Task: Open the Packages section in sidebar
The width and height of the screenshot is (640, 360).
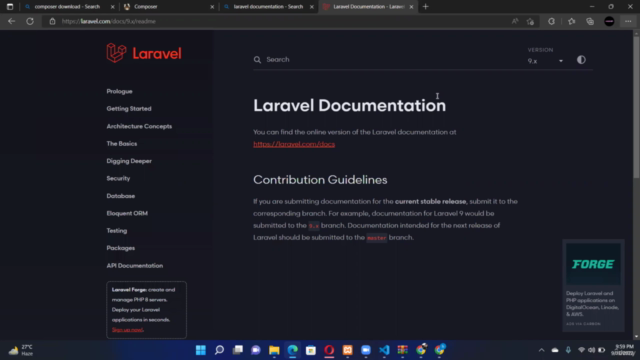Action: pyautogui.click(x=121, y=248)
